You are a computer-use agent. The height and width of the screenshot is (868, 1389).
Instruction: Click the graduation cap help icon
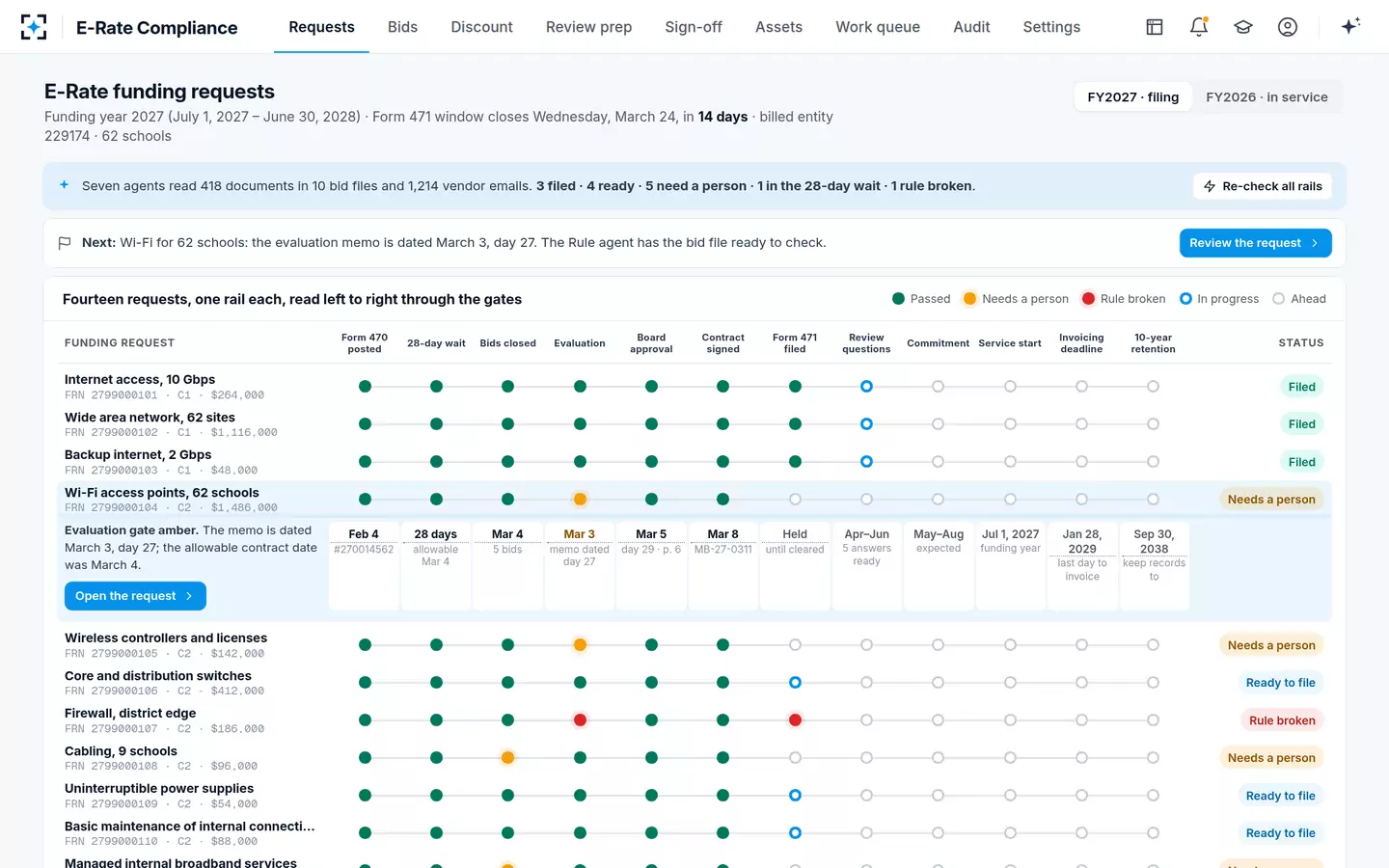[x=1243, y=27]
